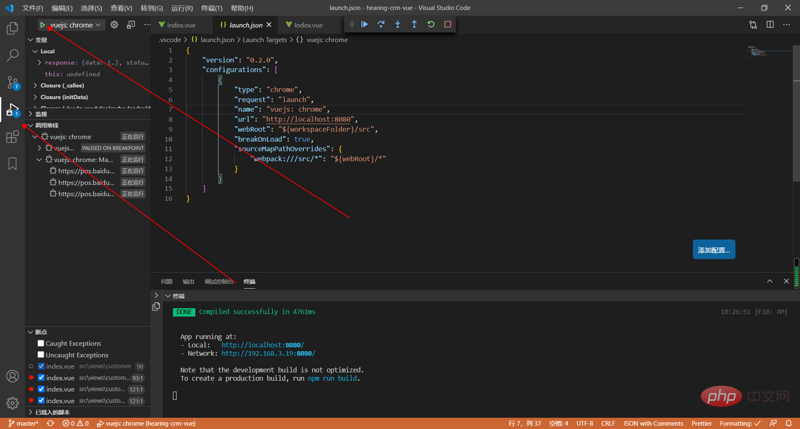Viewport: 800px width, 429px height.
Task: Click the feedback icon in status bar
Action: (x=773, y=423)
